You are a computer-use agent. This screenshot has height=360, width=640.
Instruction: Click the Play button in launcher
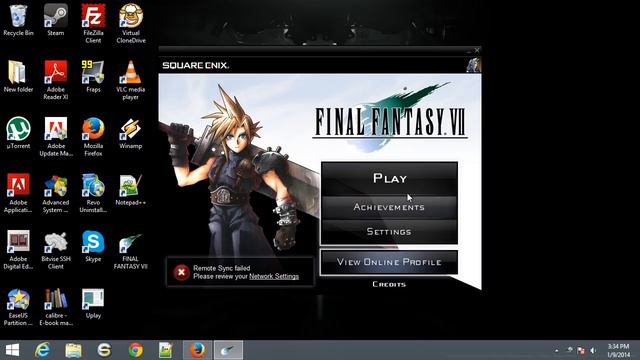[x=389, y=178]
